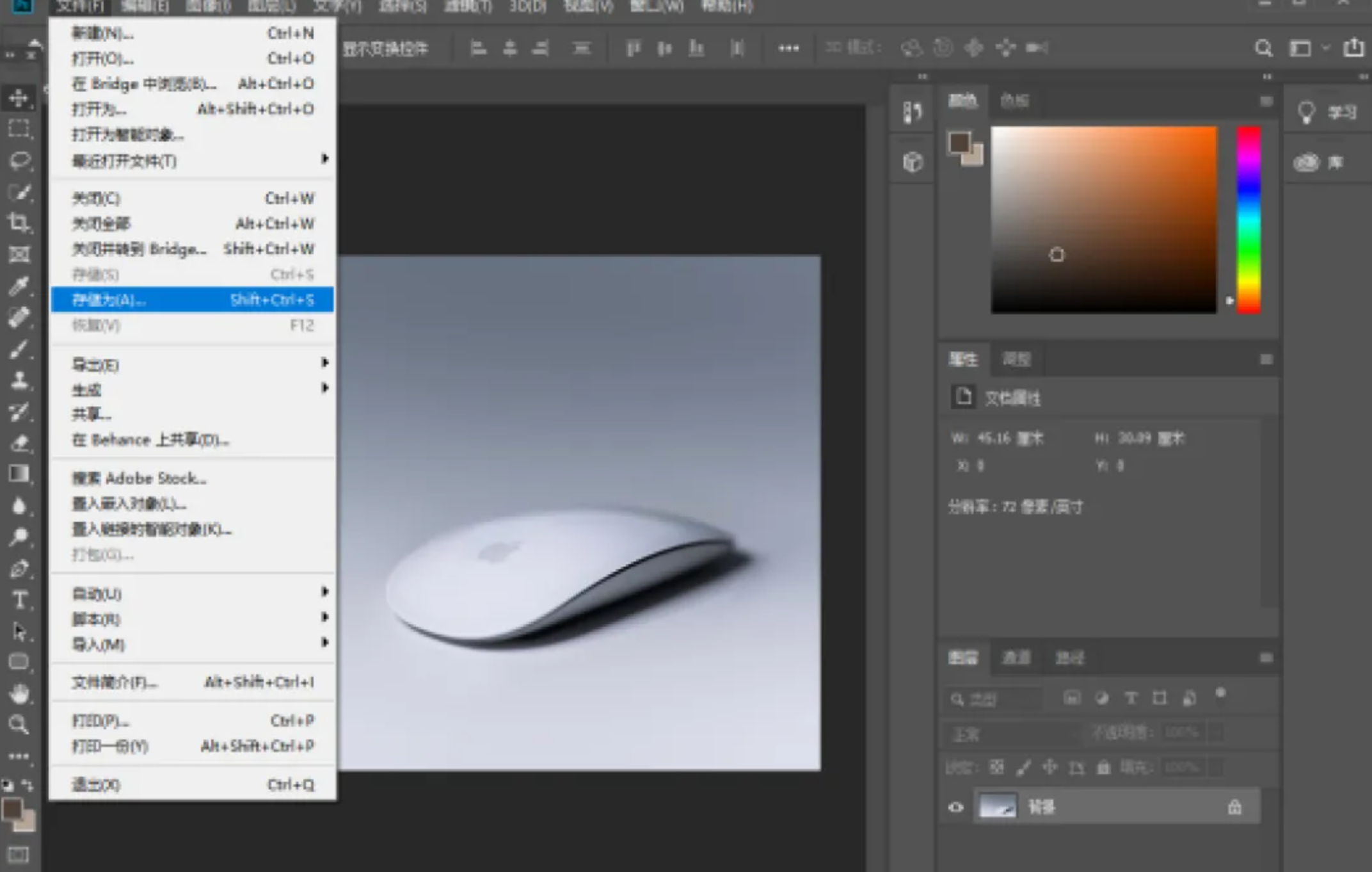Select the Lasso tool
1372x872 pixels.
[x=19, y=160]
